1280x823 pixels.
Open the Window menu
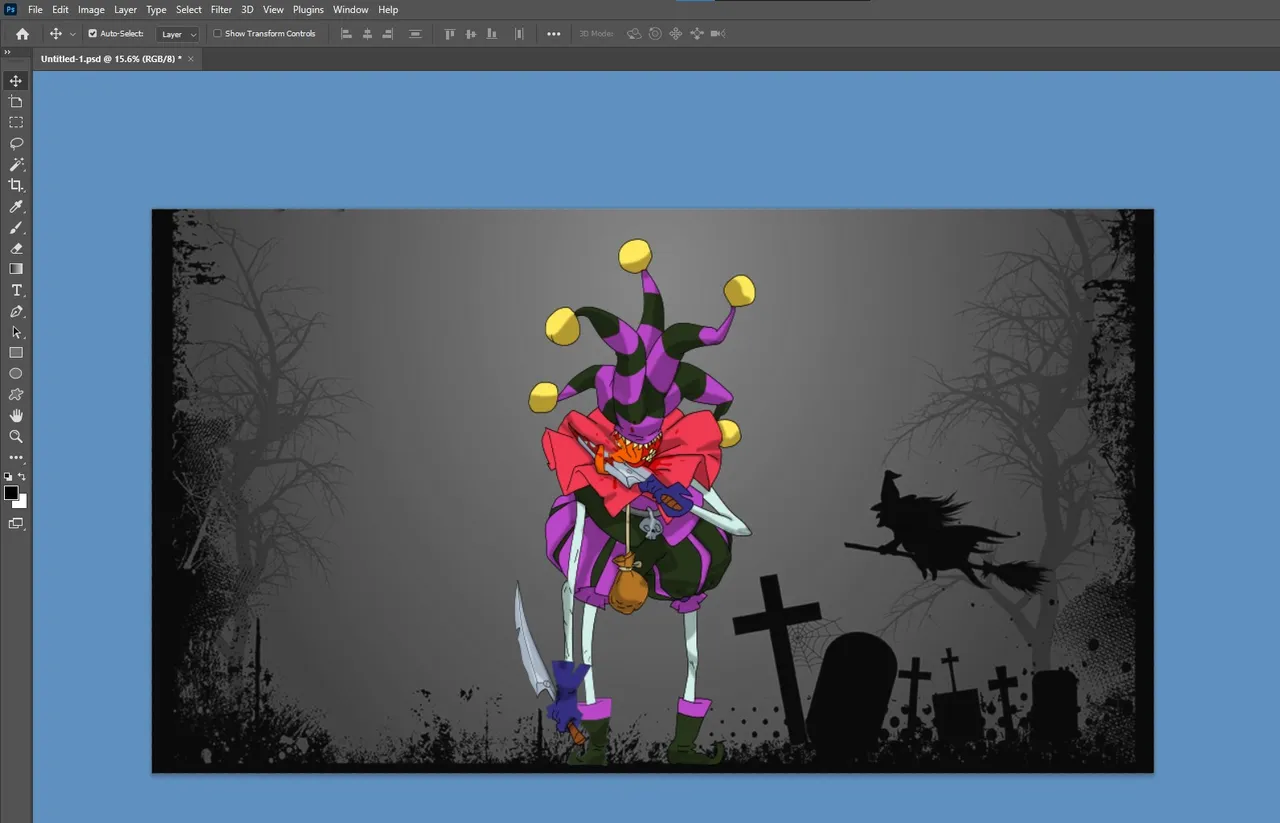click(x=350, y=10)
